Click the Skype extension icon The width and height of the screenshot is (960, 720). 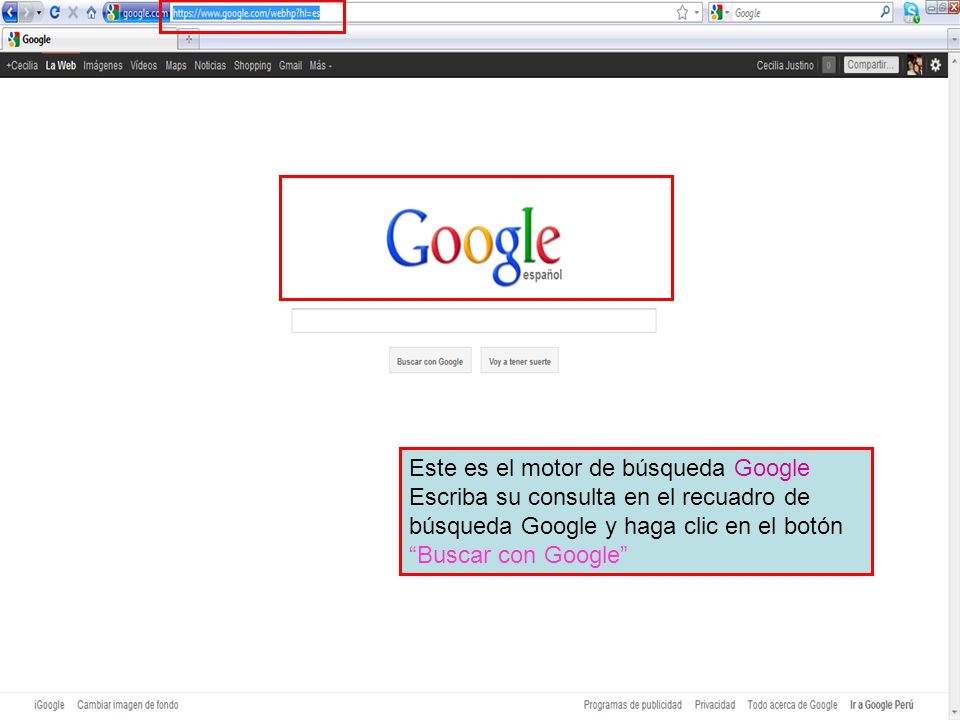point(911,13)
